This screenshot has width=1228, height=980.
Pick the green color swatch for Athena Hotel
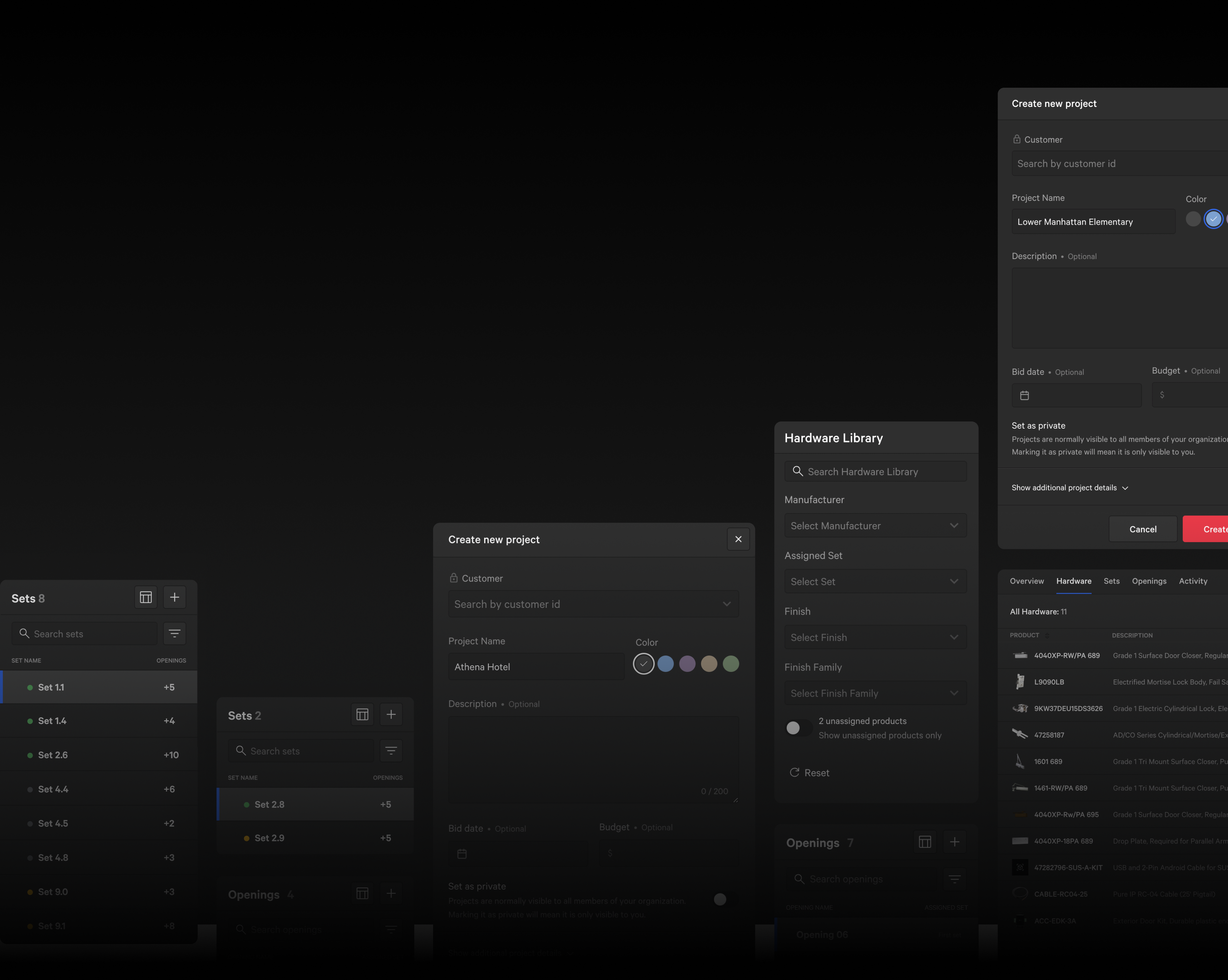(731, 663)
